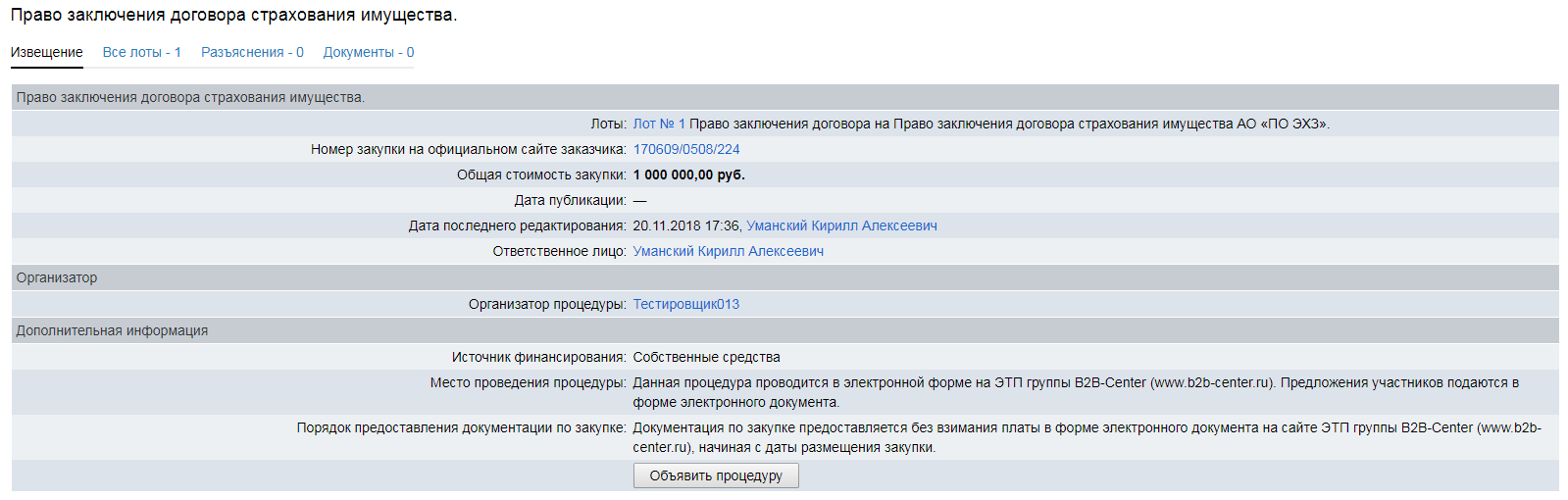1568x500 pixels.
Task: Click the Организатор section header
Action: tap(57, 277)
